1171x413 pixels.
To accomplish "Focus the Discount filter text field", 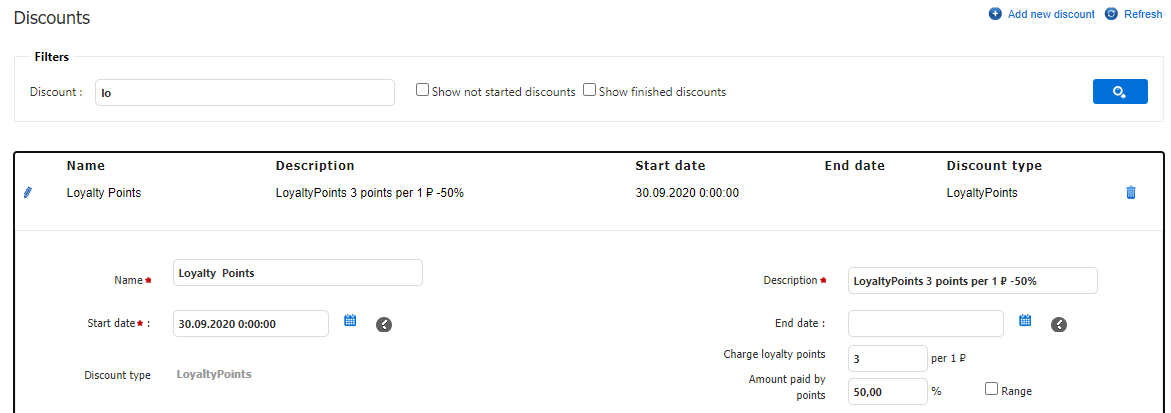I will (x=245, y=92).
